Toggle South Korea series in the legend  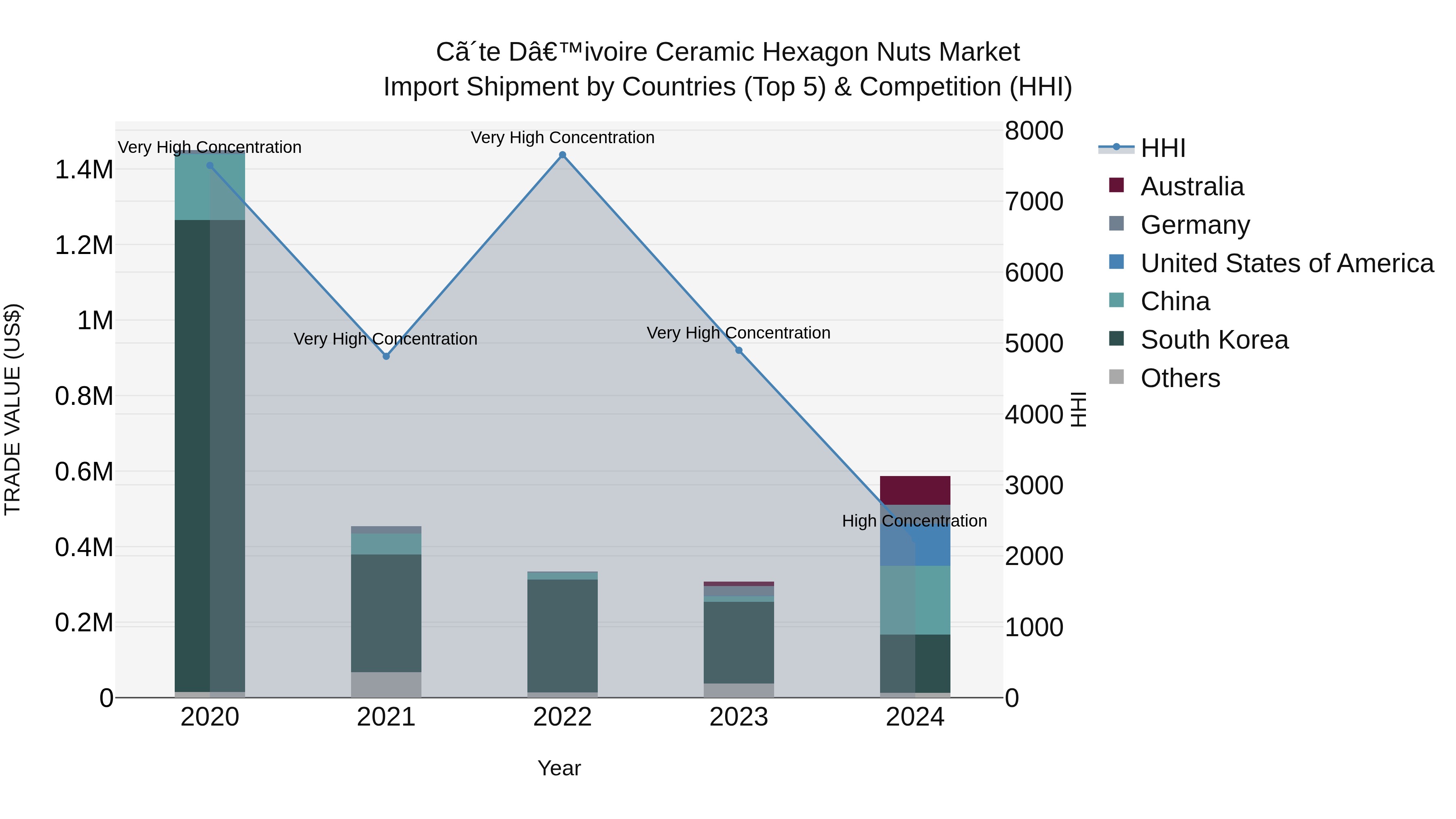(x=1199, y=340)
